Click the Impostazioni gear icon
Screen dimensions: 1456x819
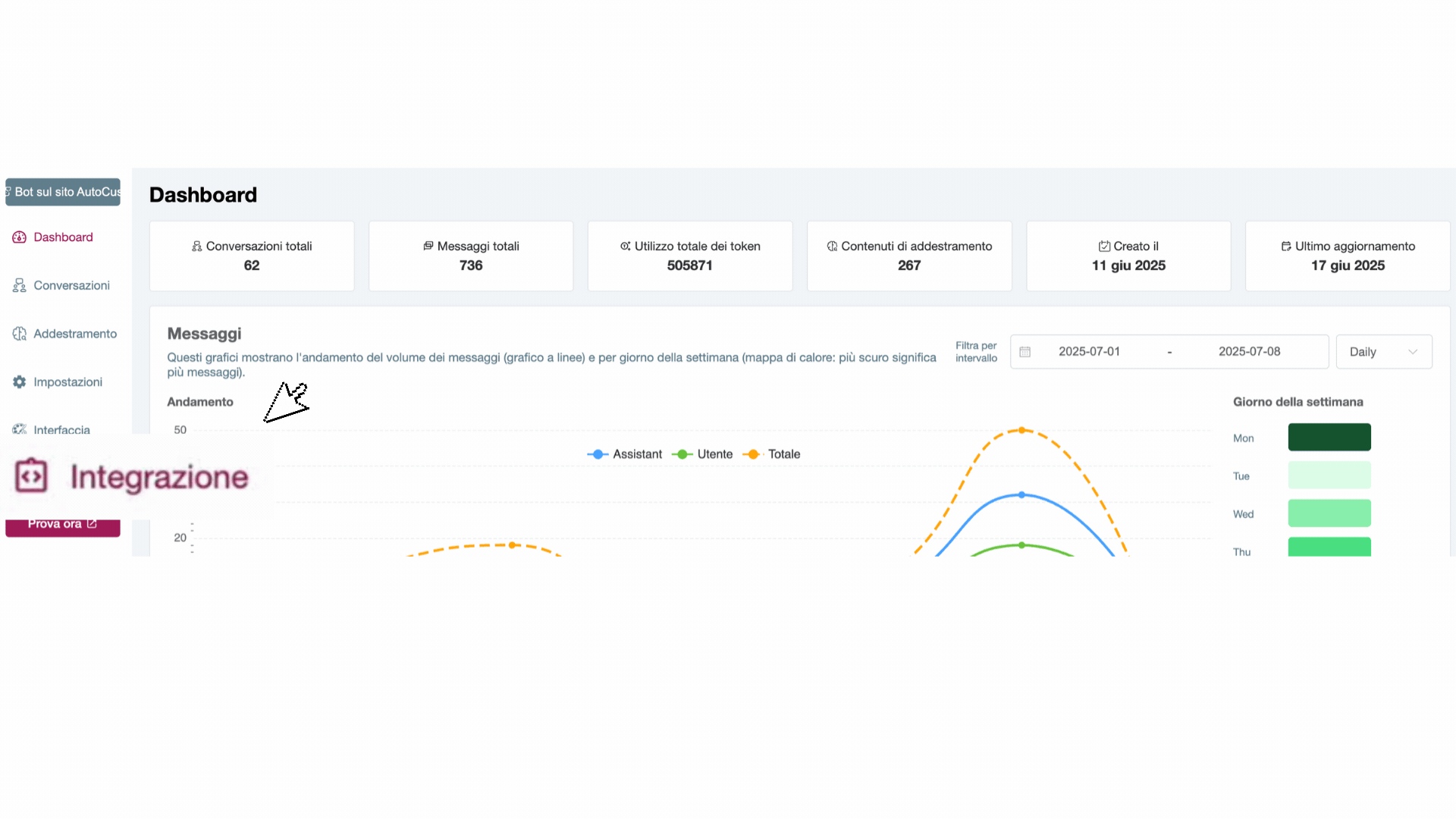(x=20, y=382)
